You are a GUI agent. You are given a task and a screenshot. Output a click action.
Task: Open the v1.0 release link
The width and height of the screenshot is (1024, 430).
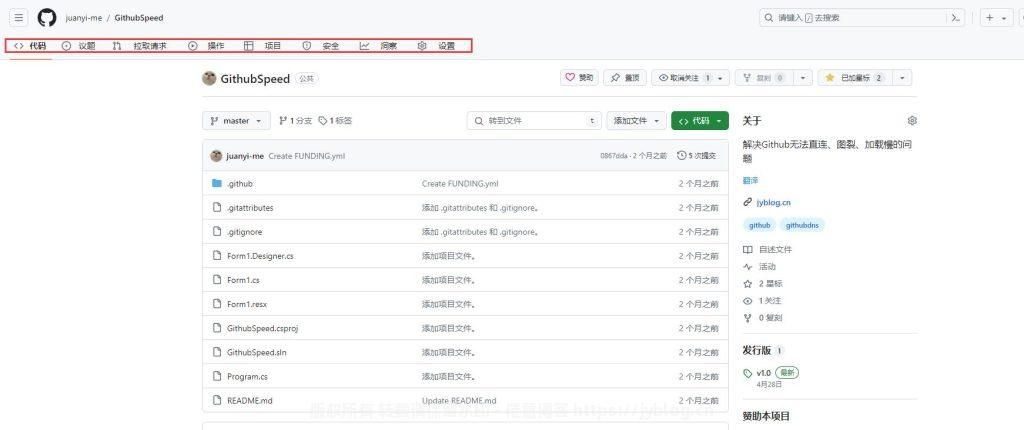pyautogui.click(x=763, y=372)
